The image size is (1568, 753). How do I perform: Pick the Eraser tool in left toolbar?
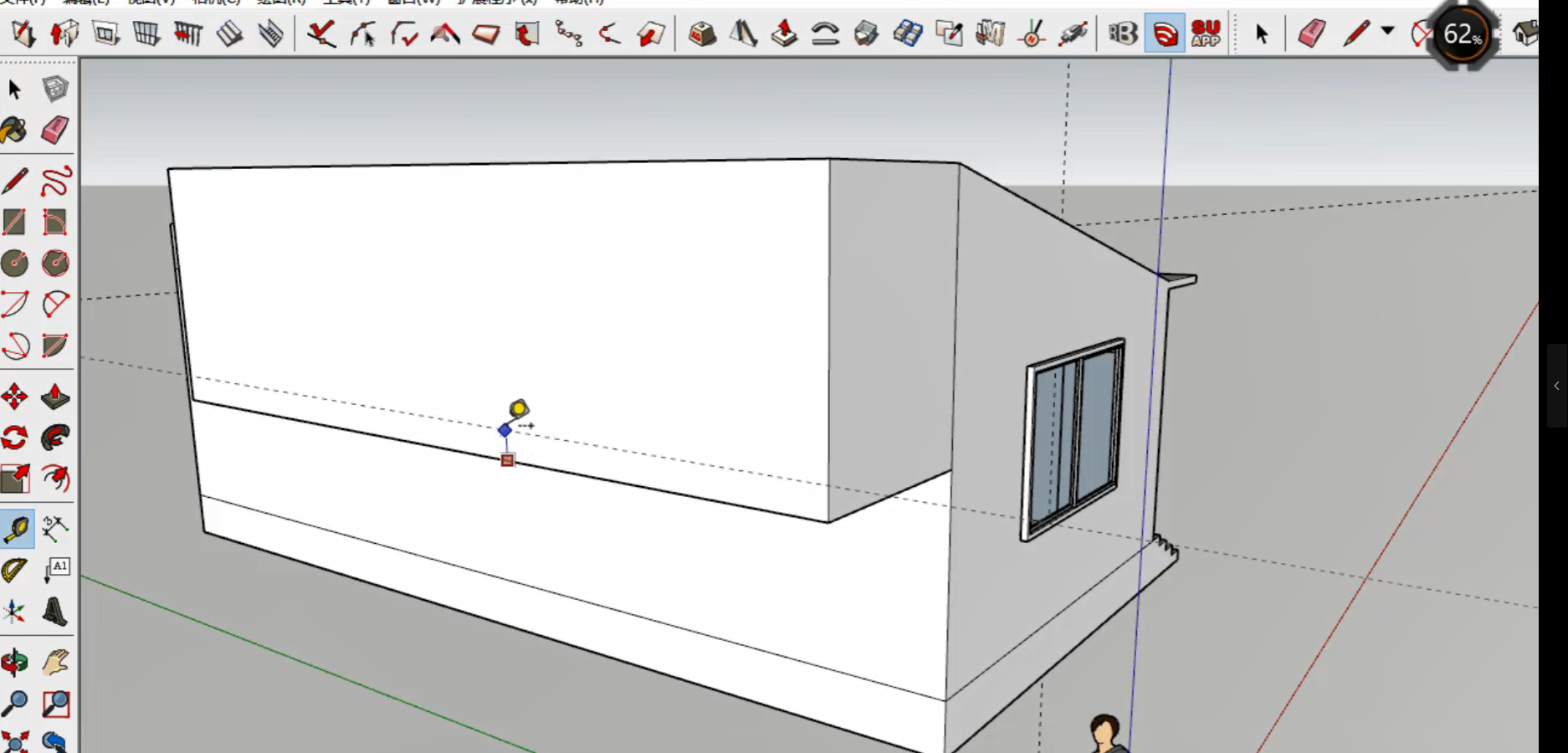(x=55, y=131)
